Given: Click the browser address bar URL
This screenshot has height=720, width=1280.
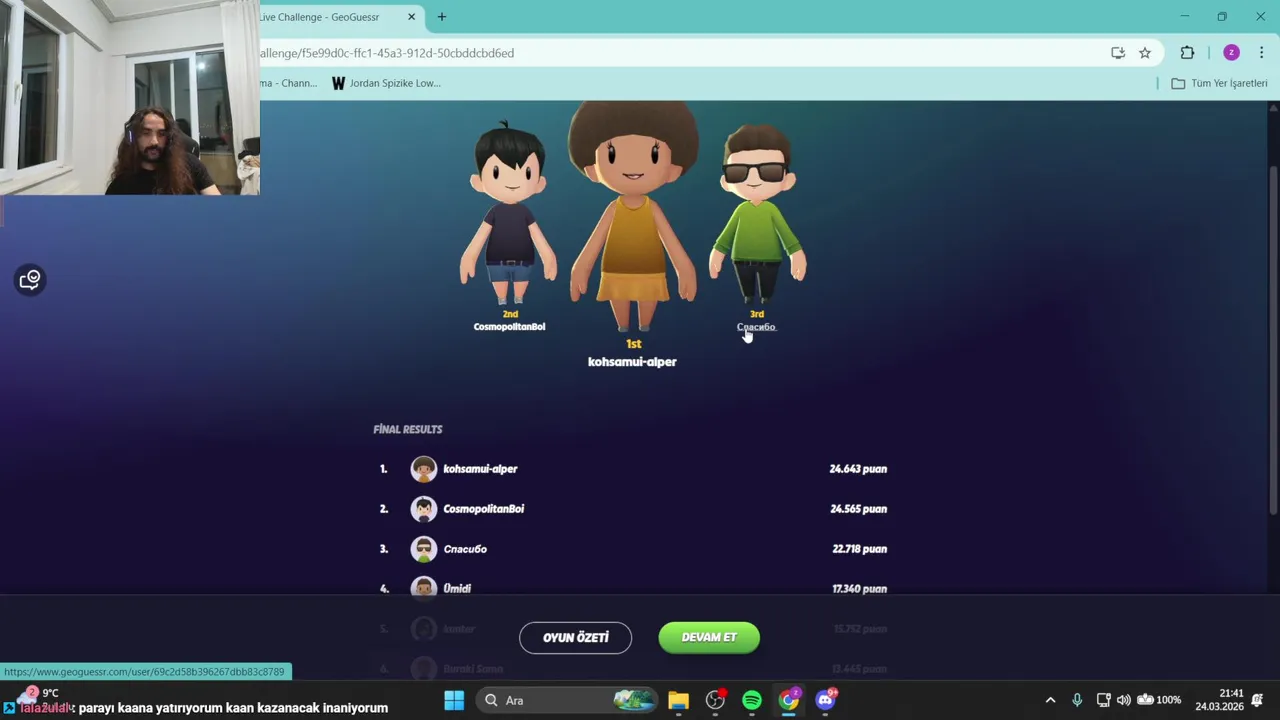Looking at the screenshot, I should pos(388,53).
